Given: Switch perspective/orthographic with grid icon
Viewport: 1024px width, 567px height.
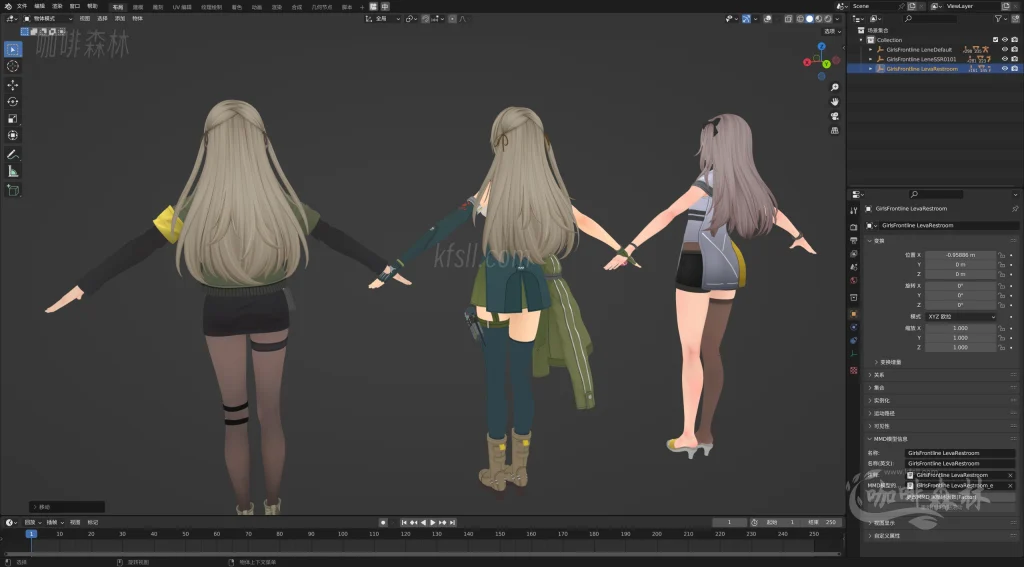Looking at the screenshot, I should pos(835,130).
